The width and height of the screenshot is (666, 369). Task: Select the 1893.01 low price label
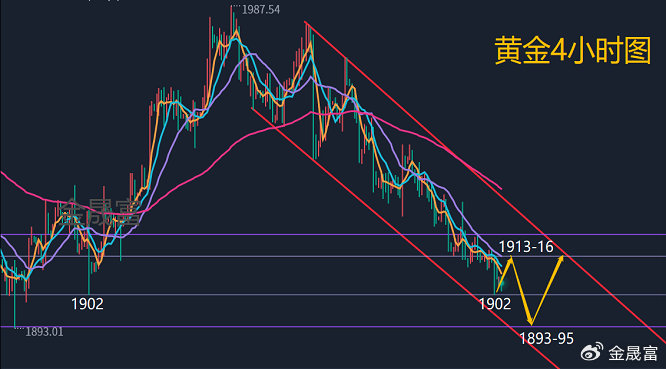pos(44,332)
